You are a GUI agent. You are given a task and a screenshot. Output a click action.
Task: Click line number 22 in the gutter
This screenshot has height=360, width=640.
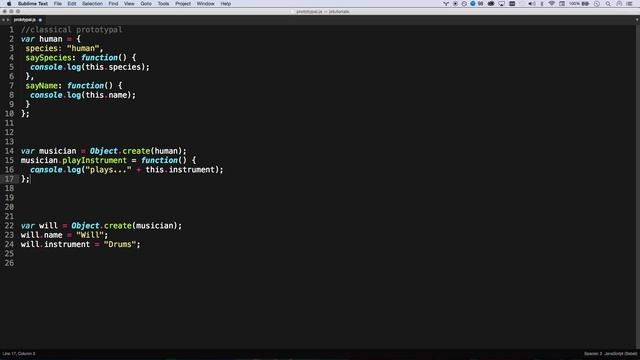pos(9,226)
